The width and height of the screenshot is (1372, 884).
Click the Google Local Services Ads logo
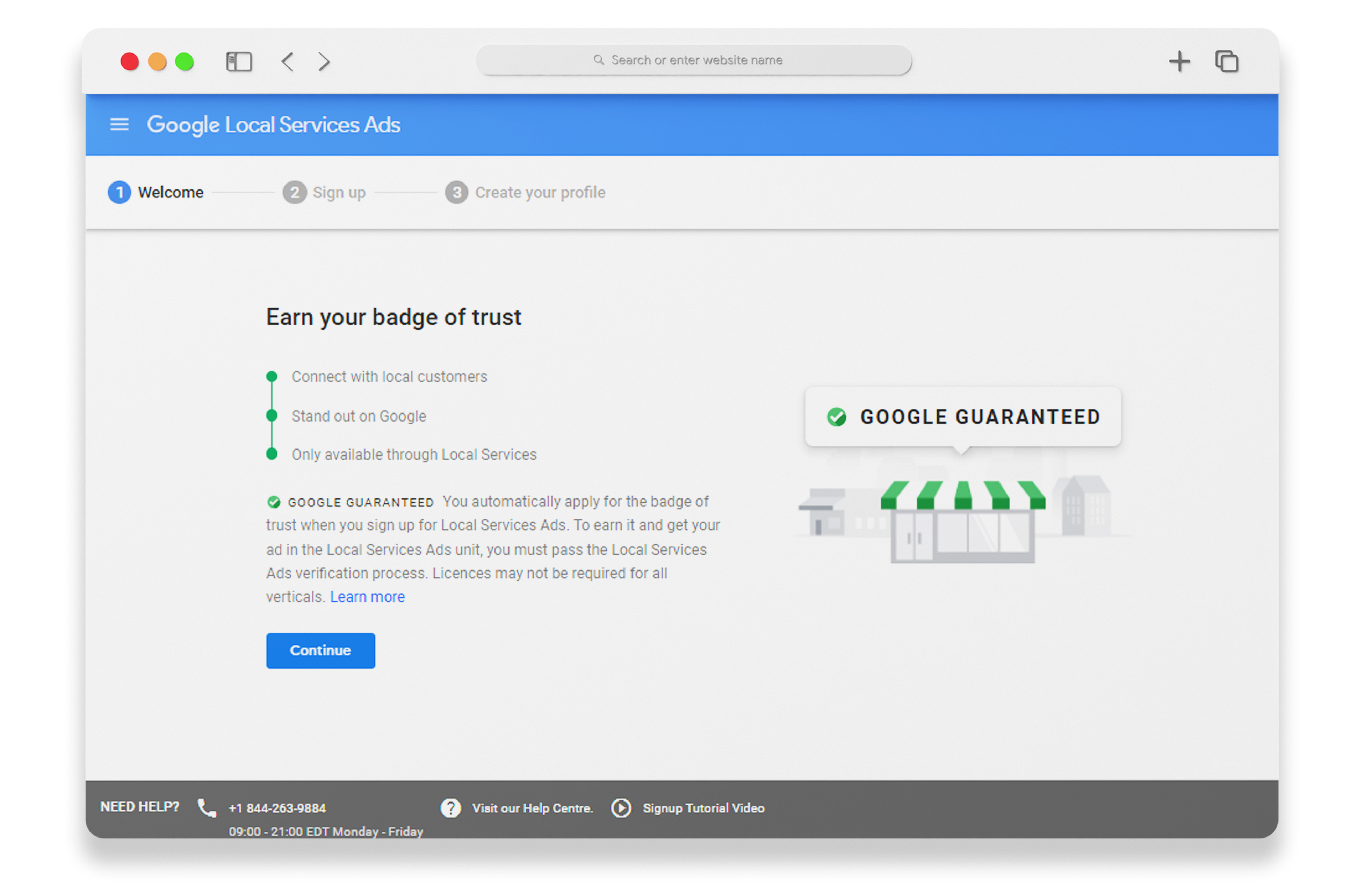[273, 124]
